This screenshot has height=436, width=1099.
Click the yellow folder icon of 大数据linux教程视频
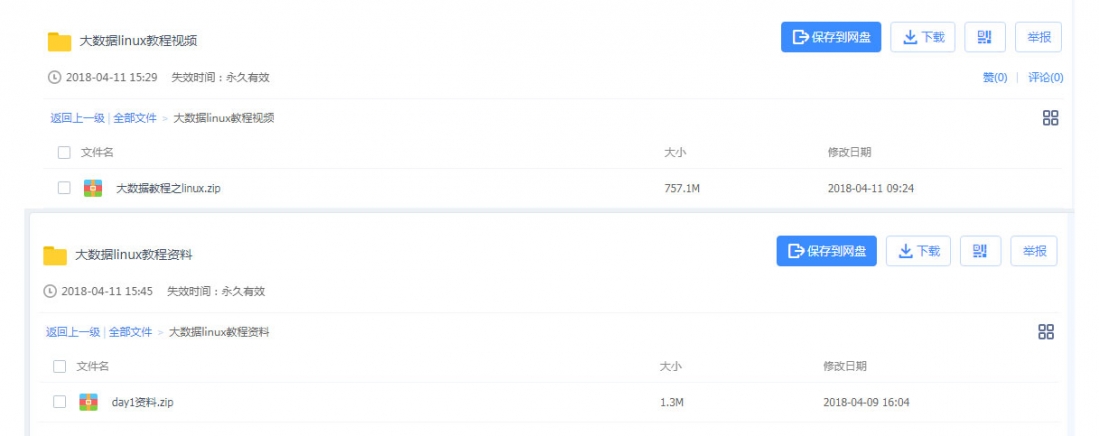(60, 41)
